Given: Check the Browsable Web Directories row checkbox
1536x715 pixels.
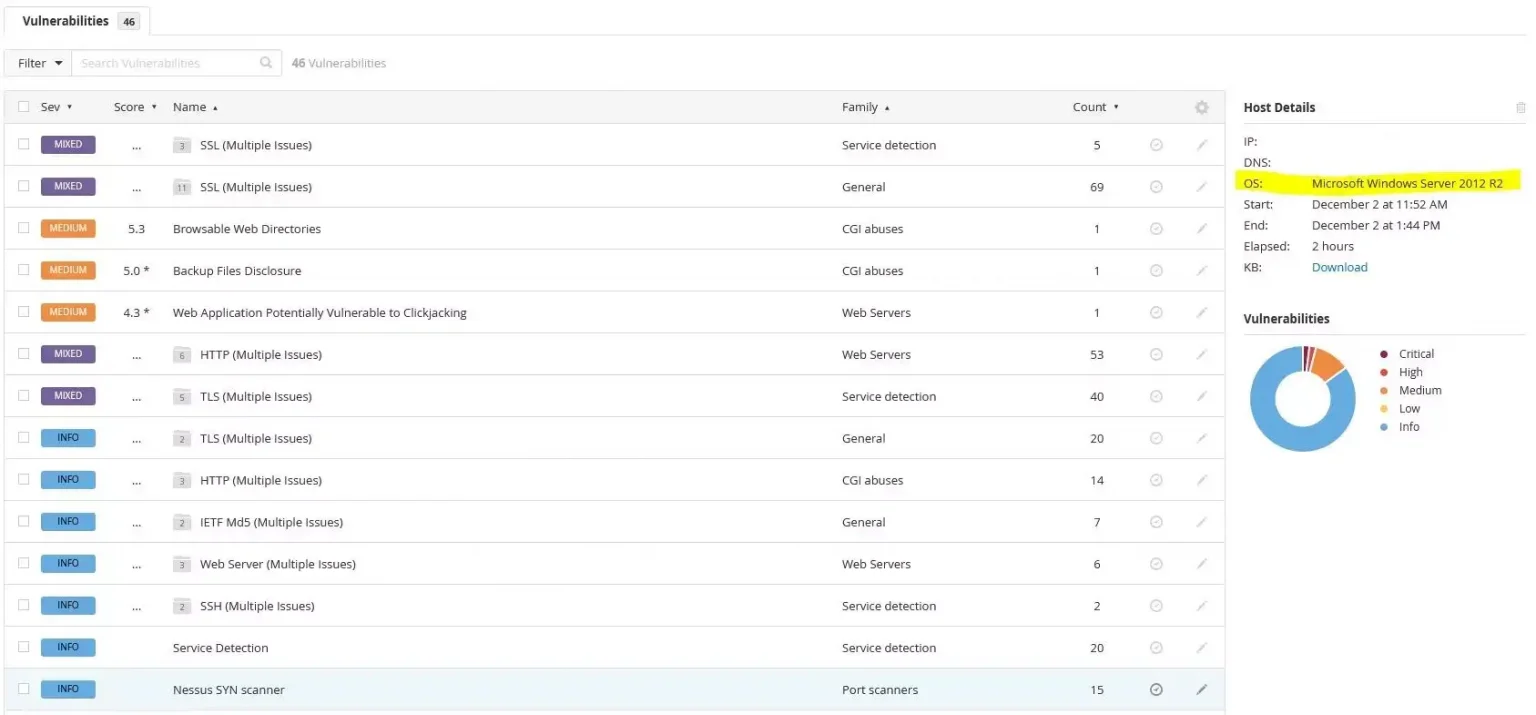Looking at the screenshot, I should coord(24,228).
